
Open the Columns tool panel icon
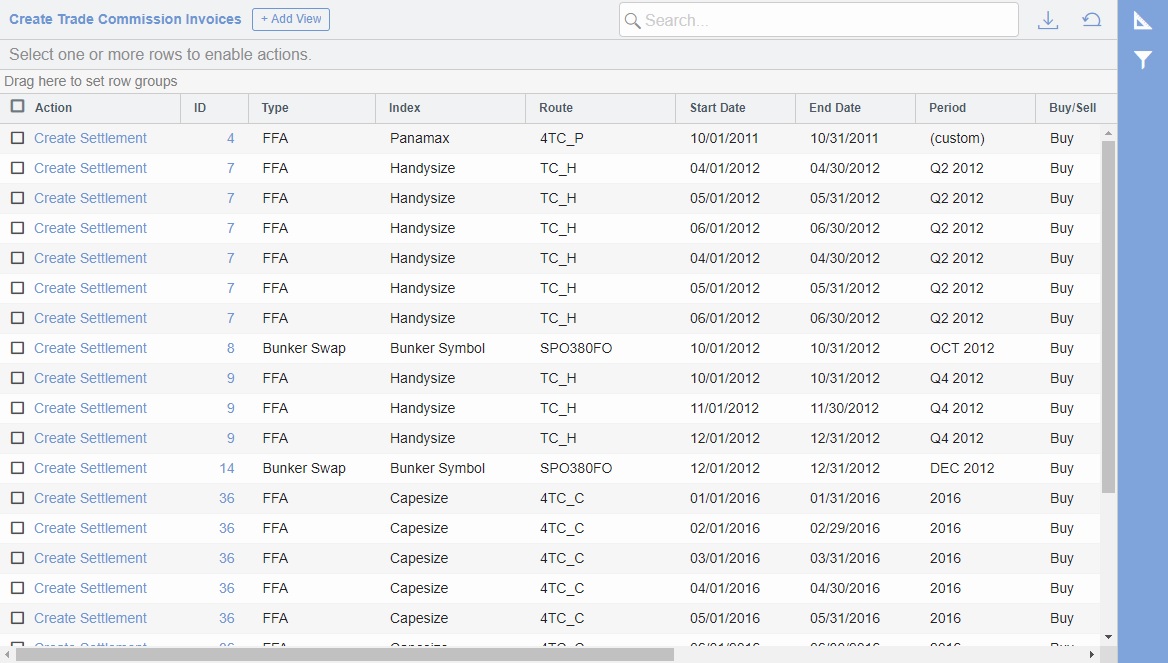(1142, 20)
